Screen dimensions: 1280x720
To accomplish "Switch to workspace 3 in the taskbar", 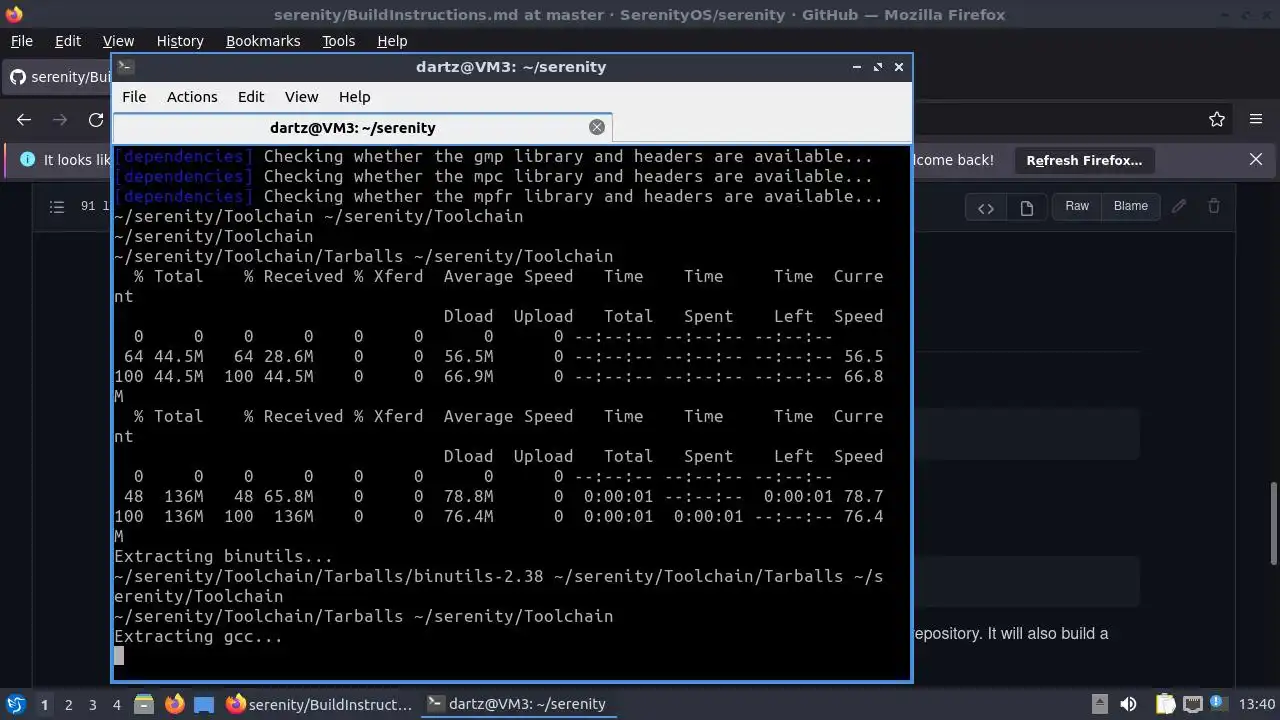I will click(x=92, y=704).
